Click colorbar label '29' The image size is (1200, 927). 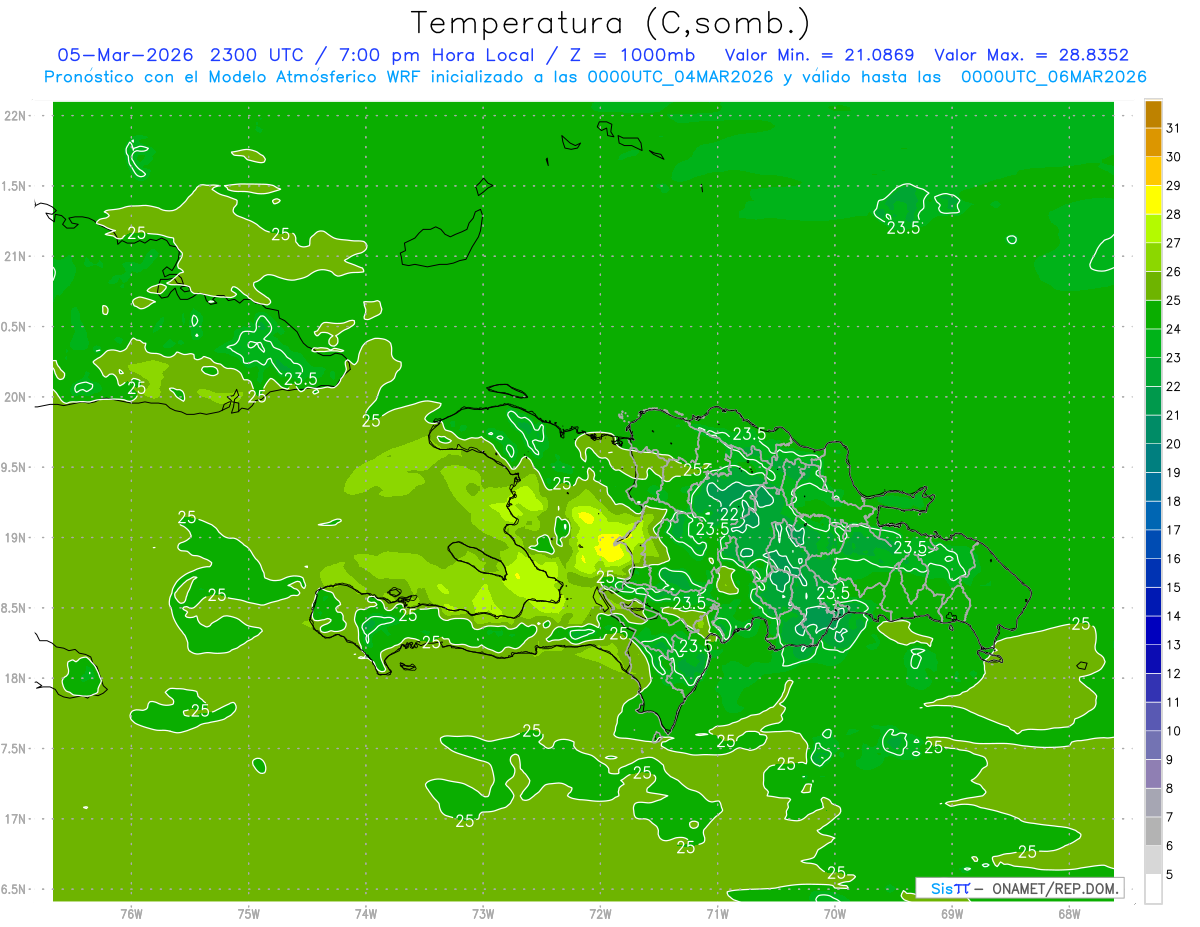coord(1173,186)
